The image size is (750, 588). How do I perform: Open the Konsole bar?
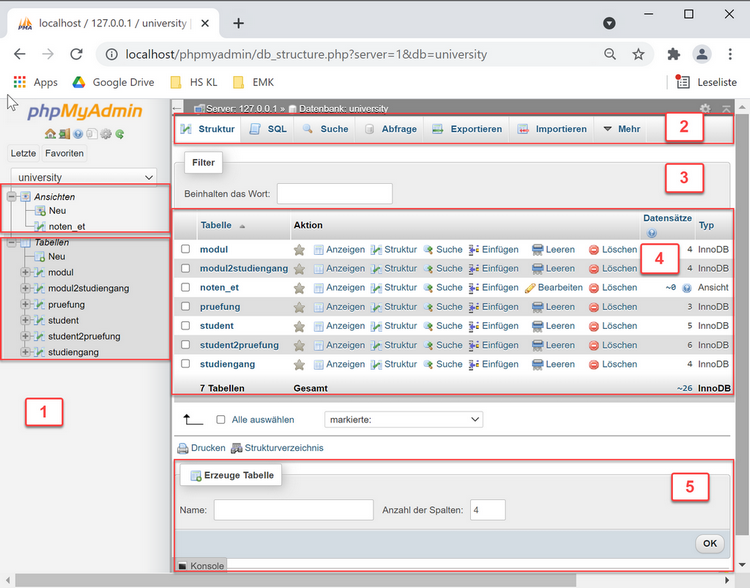click(201, 566)
